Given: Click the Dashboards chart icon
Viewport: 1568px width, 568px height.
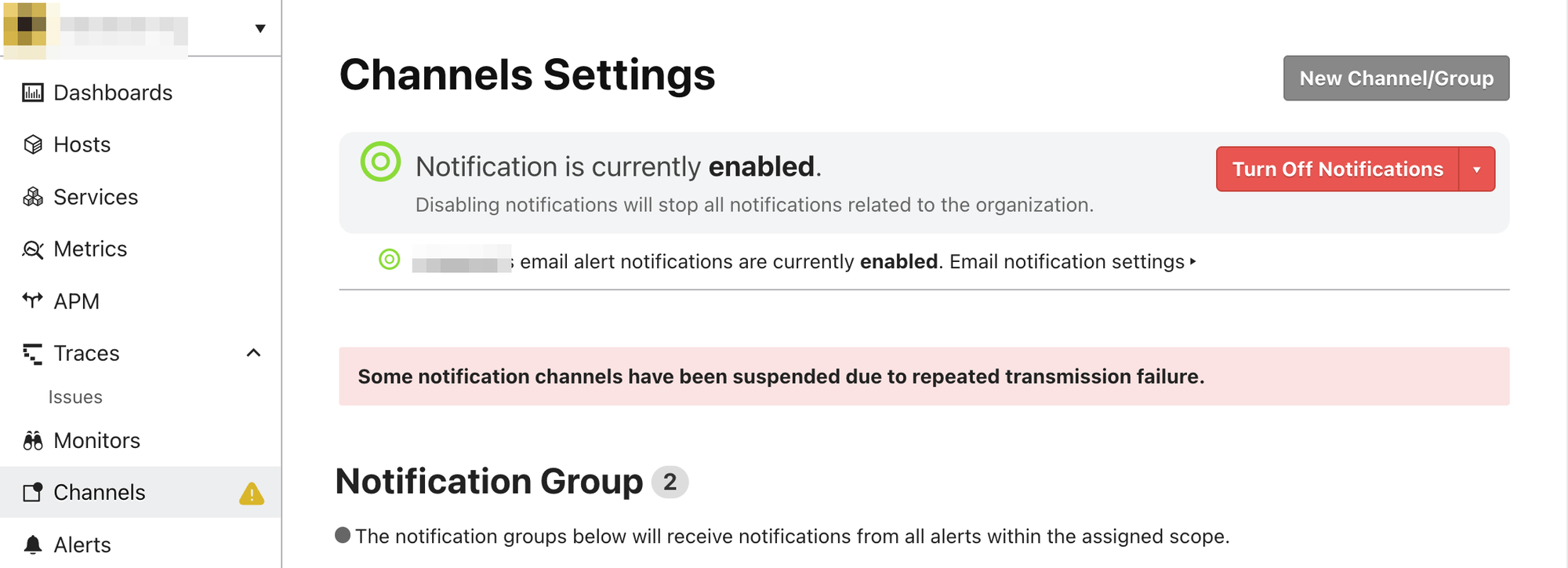Looking at the screenshot, I should tap(33, 93).
